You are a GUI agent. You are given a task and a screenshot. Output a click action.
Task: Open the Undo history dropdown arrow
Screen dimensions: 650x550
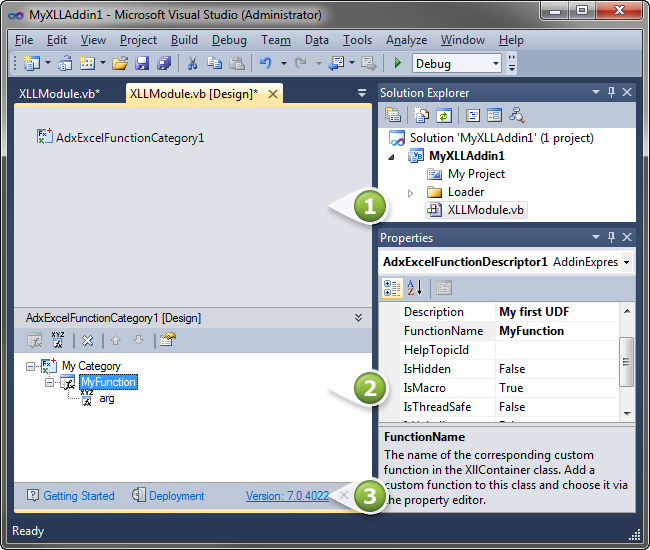(284, 63)
